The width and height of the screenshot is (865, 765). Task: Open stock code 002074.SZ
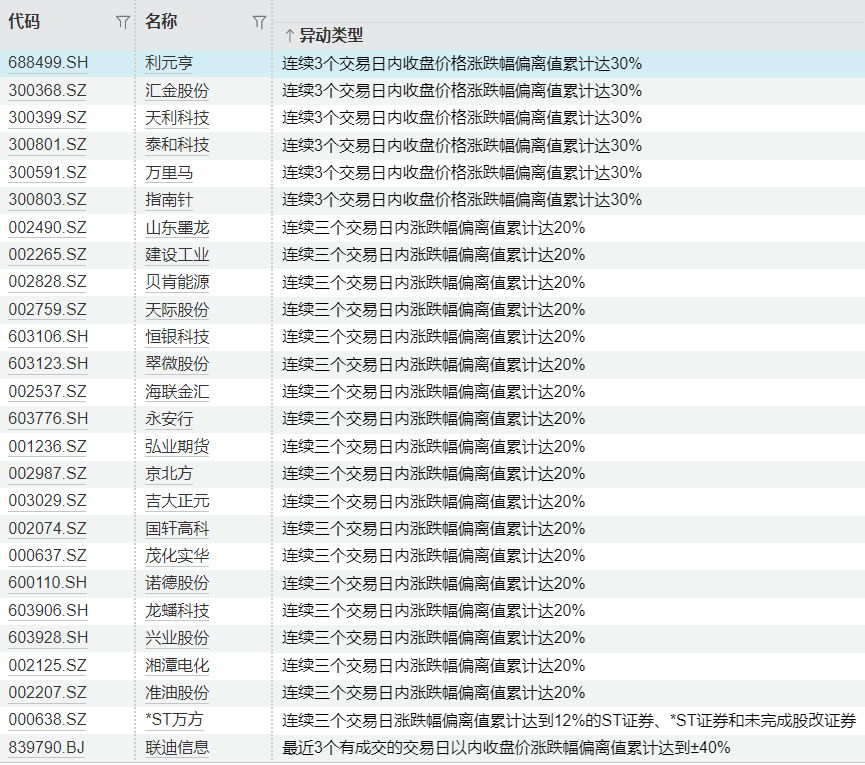pos(47,528)
